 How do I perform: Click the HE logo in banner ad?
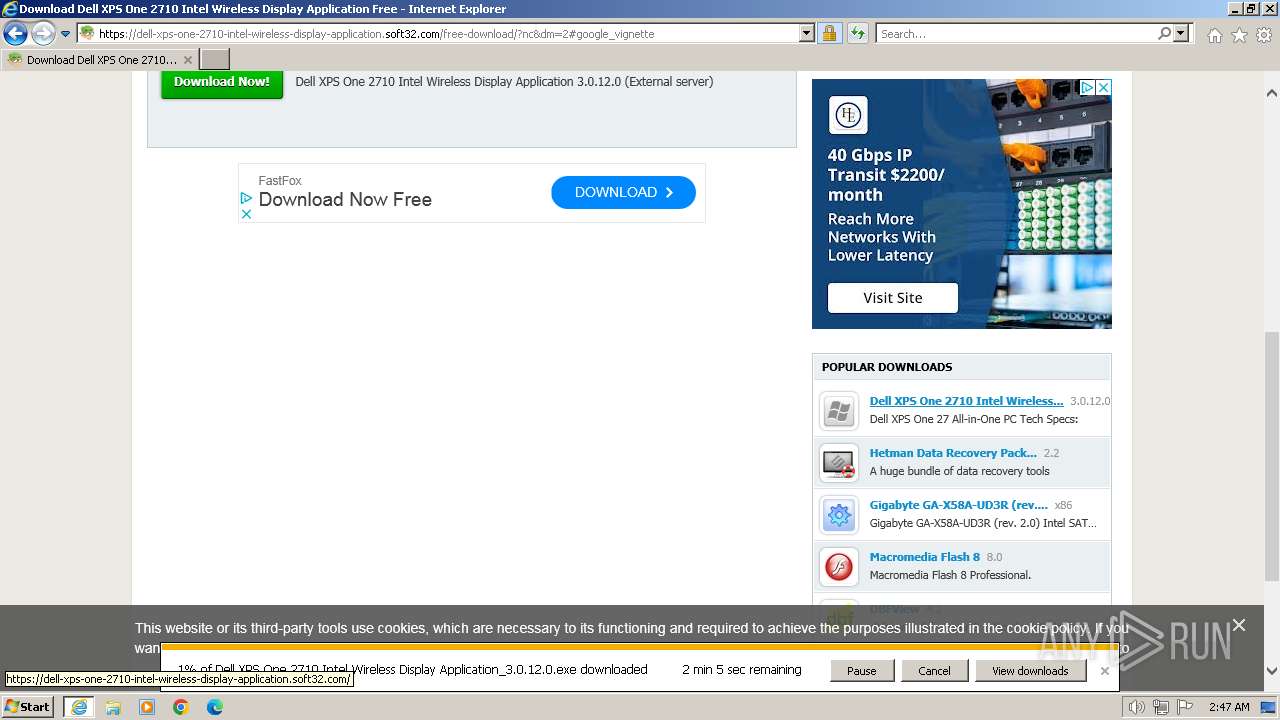848,115
